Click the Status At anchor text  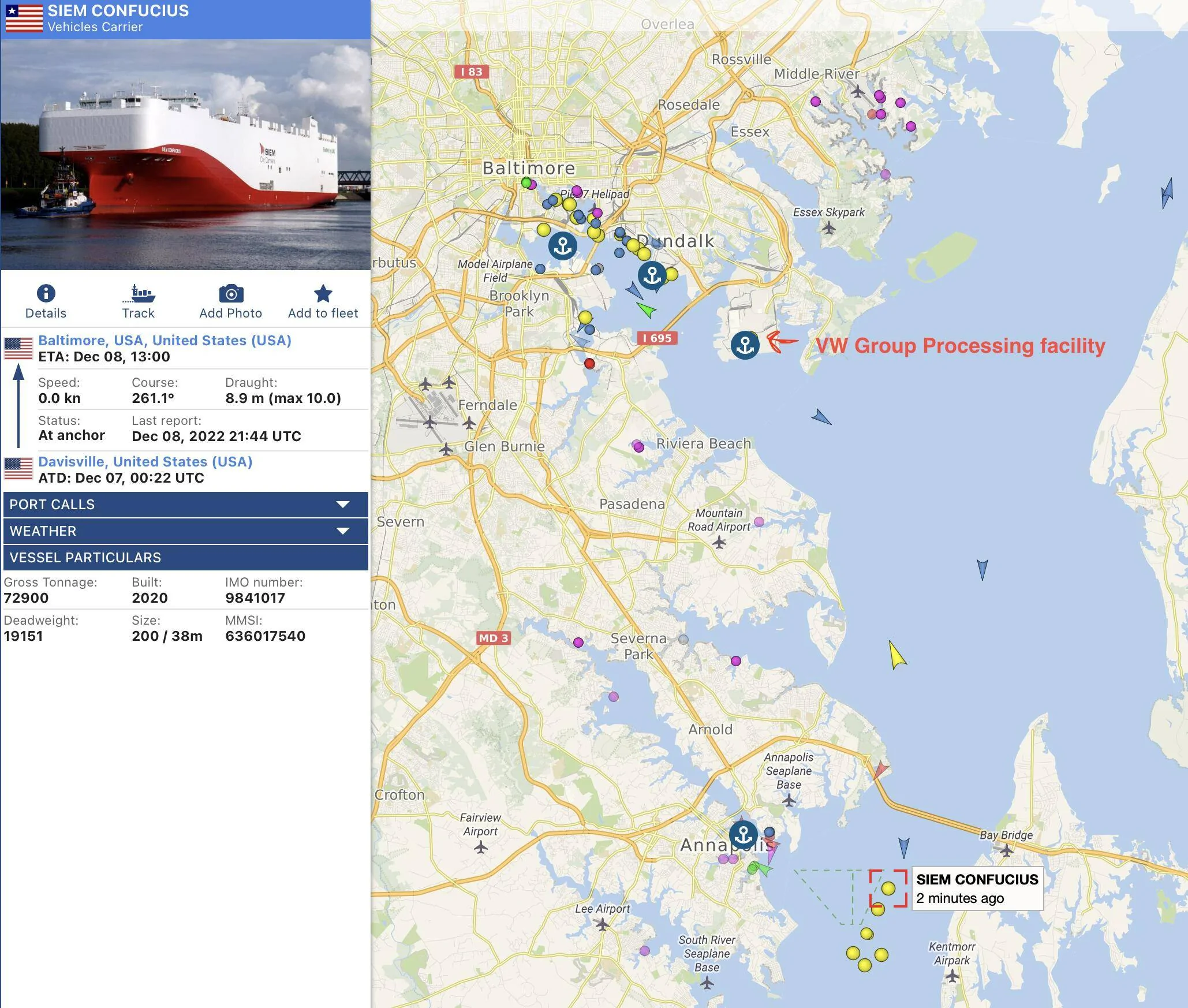click(x=72, y=435)
